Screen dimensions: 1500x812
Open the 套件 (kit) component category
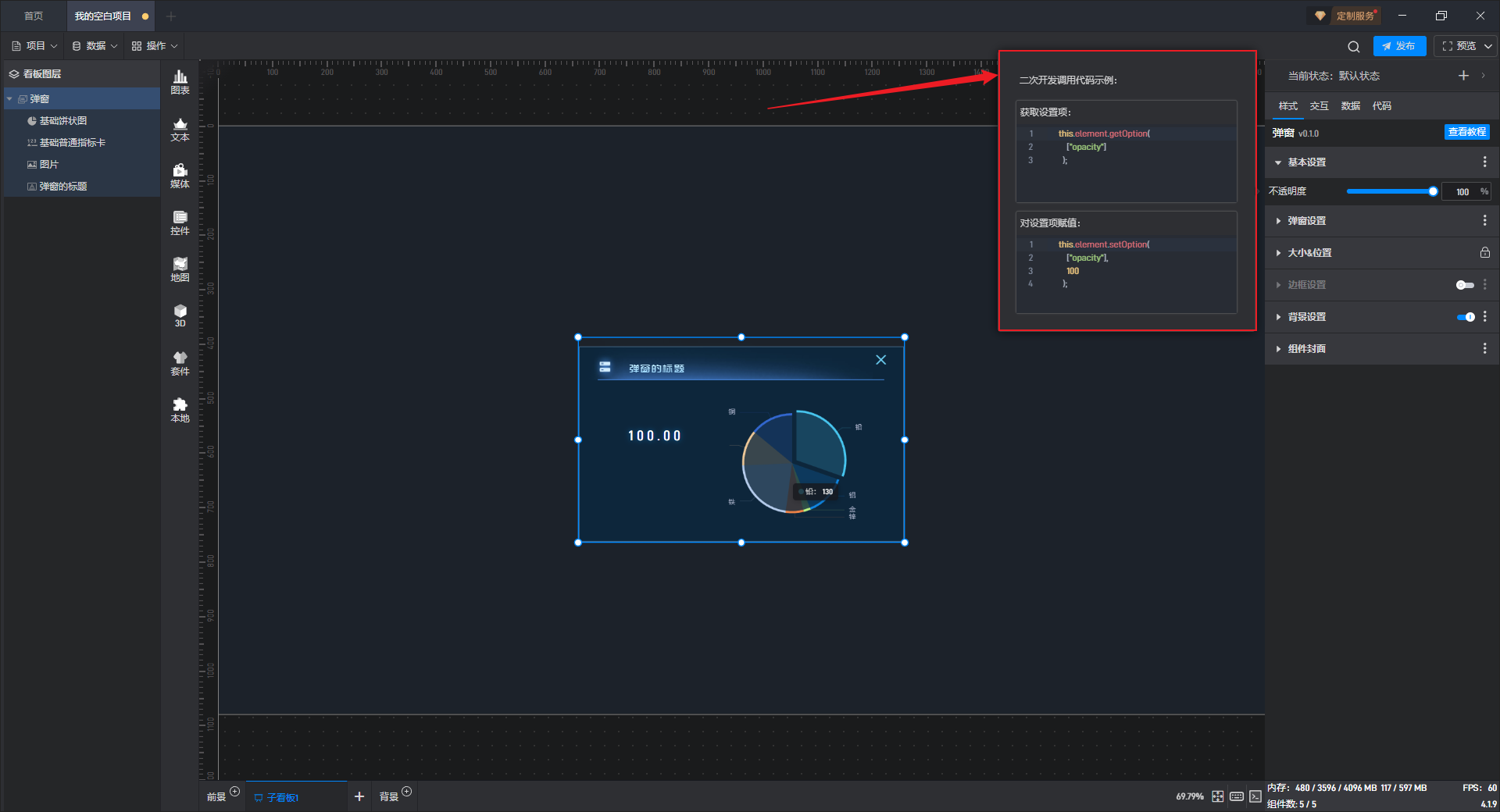tap(180, 363)
